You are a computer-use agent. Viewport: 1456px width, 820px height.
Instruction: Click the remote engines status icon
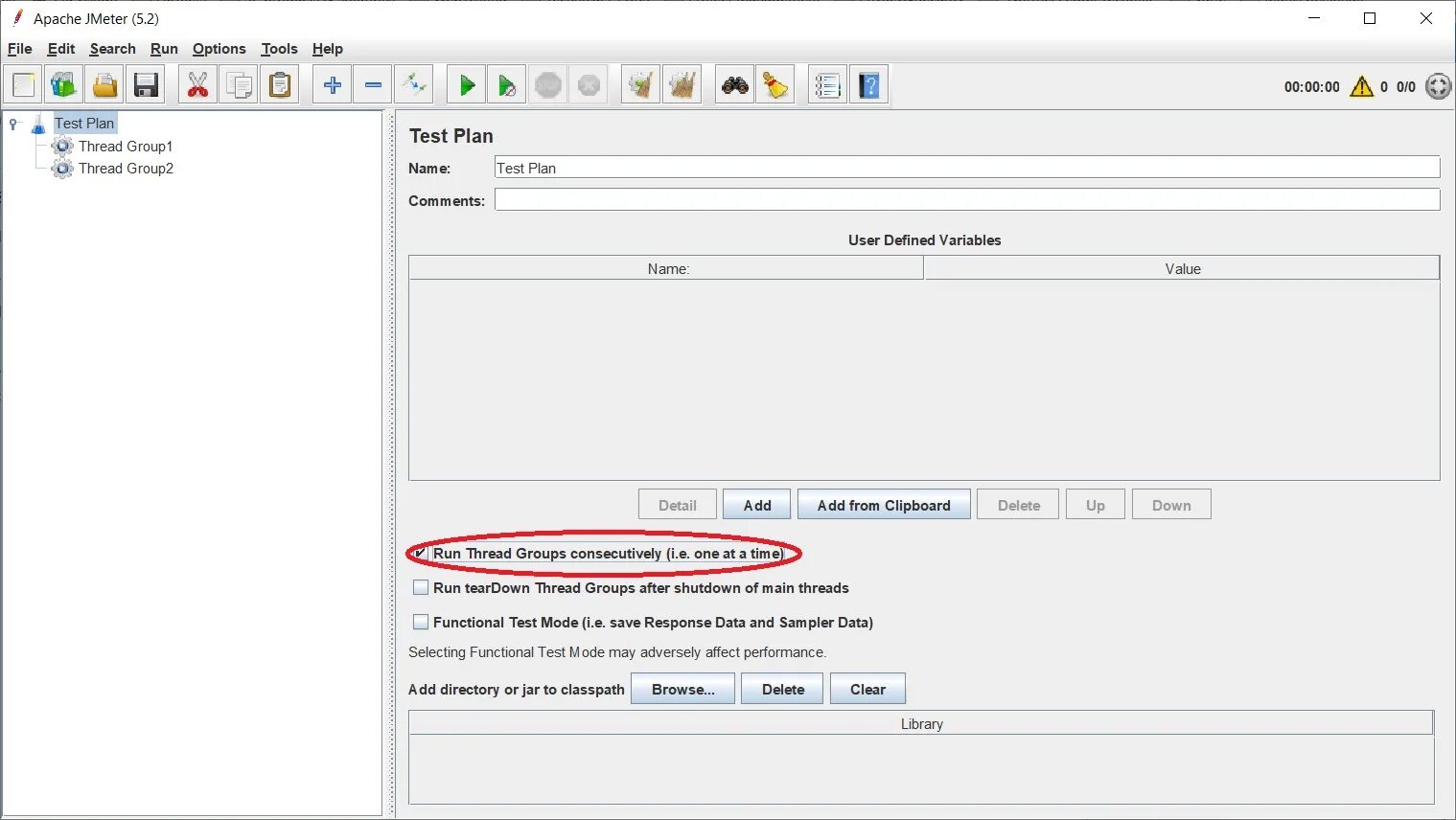[x=1439, y=86]
